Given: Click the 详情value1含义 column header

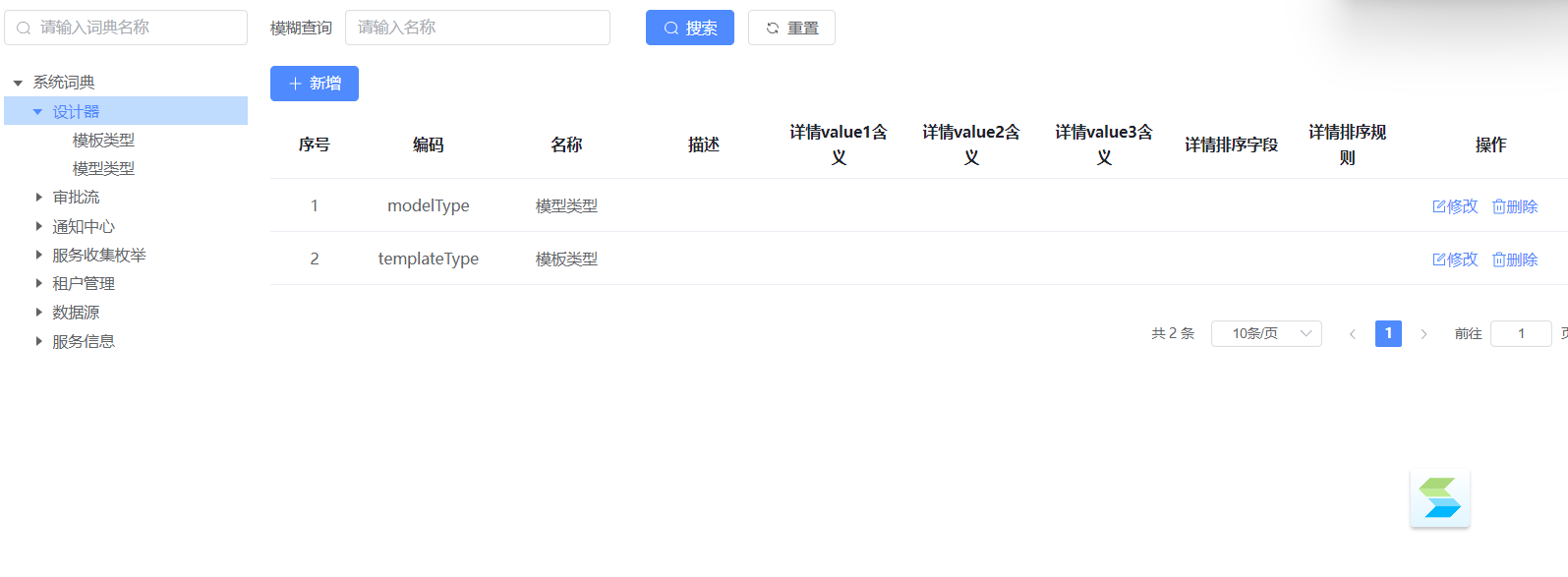Looking at the screenshot, I should point(839,144).
